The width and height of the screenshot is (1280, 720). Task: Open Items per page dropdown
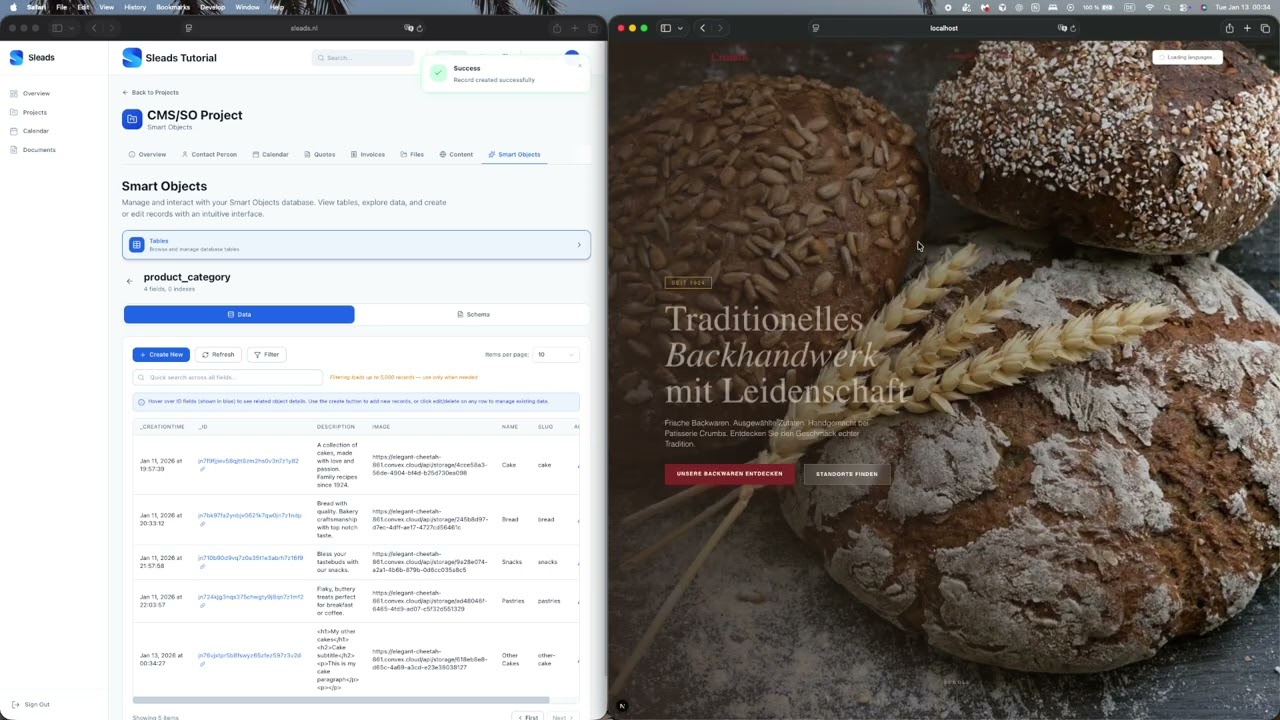coord(556,354)
